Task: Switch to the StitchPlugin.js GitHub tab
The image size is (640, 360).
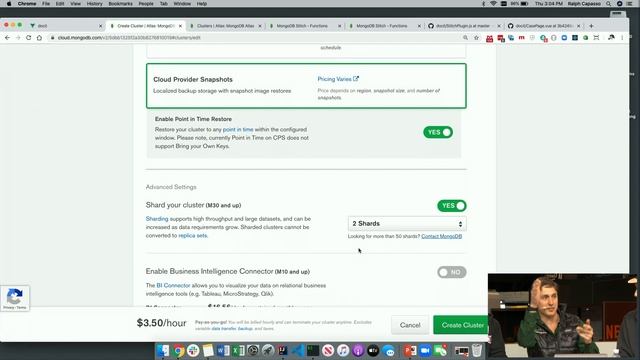Action: [x=463, y=26]
